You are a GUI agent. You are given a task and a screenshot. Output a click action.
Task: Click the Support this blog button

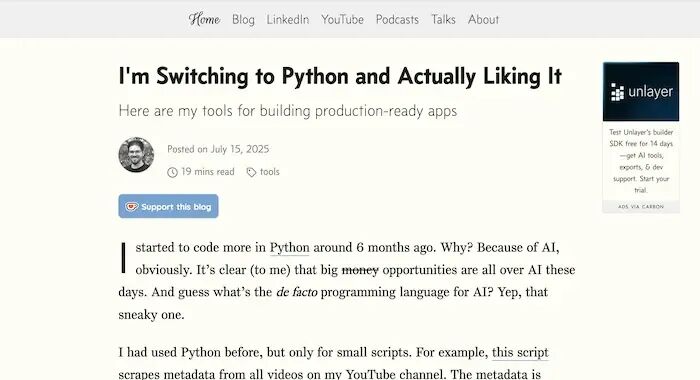pos(168,206)
